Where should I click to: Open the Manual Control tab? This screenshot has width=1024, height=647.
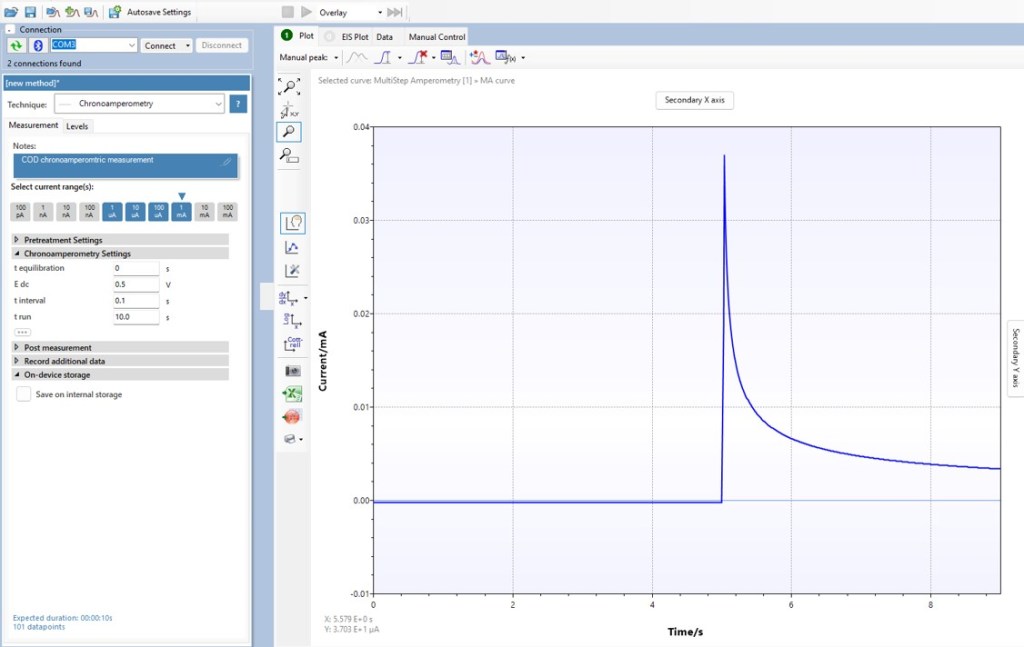tap(437, 37)
